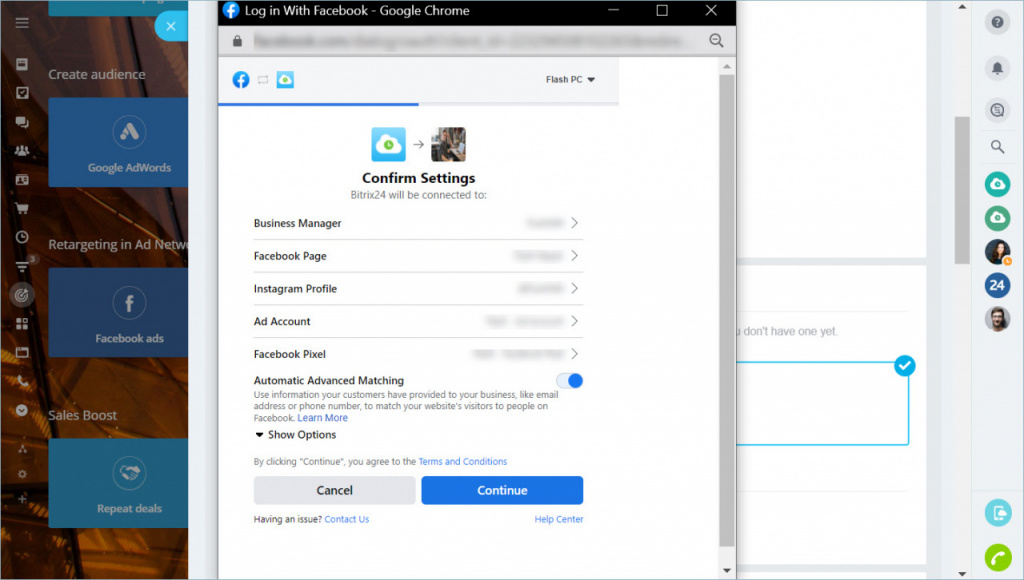
Task: Click the zoom magnifier in address bar
Action: coord(716,41)
